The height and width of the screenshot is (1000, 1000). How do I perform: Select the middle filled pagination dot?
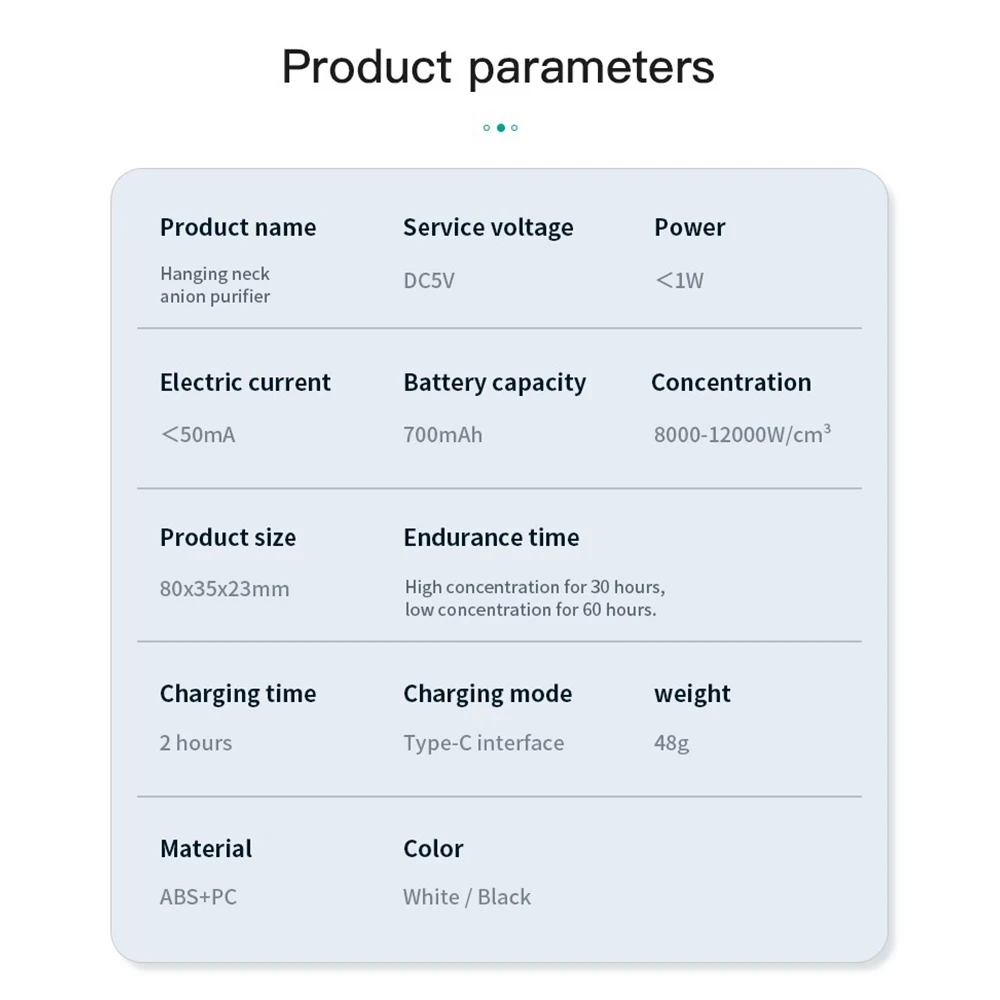pos(501,128)
